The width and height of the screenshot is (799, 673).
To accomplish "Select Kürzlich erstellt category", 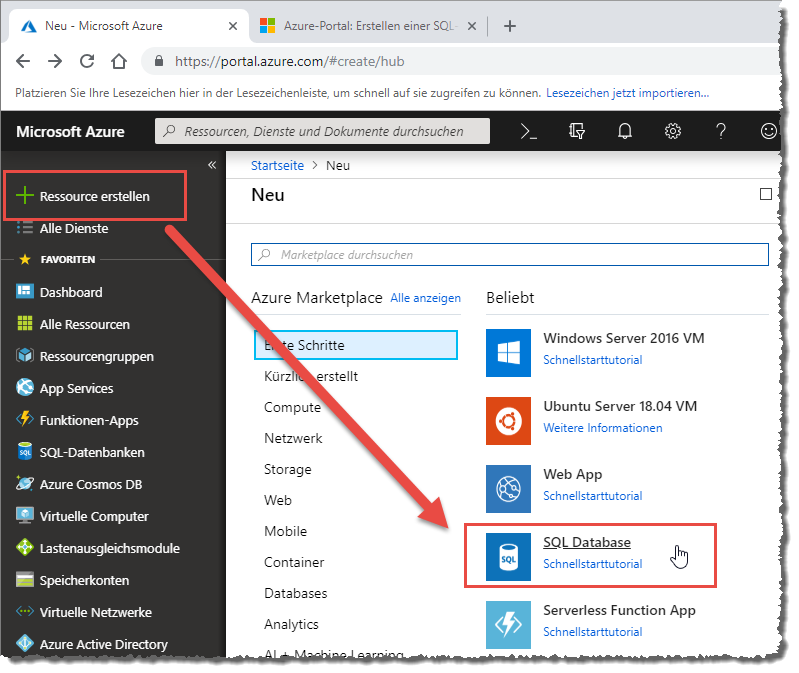I will [311, 376].
